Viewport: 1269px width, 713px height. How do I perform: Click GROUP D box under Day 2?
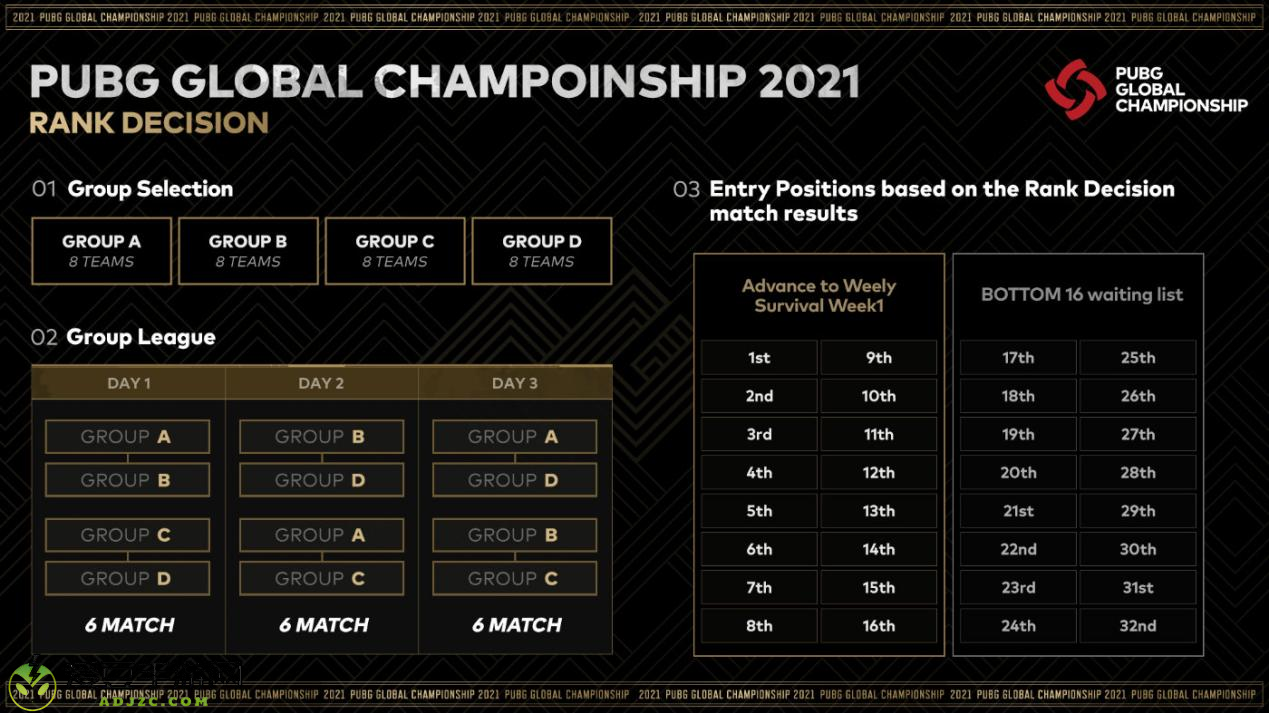[321, 480]
